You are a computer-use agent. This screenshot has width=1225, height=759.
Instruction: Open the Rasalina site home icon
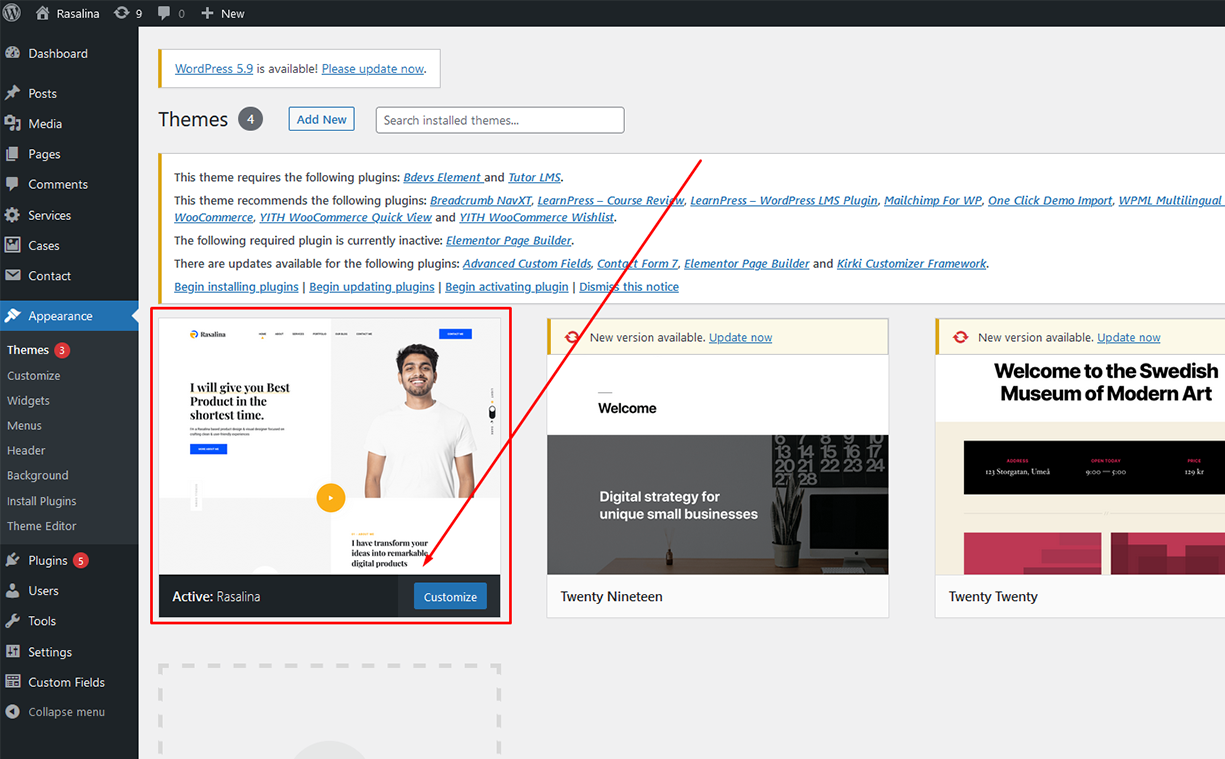42,13
